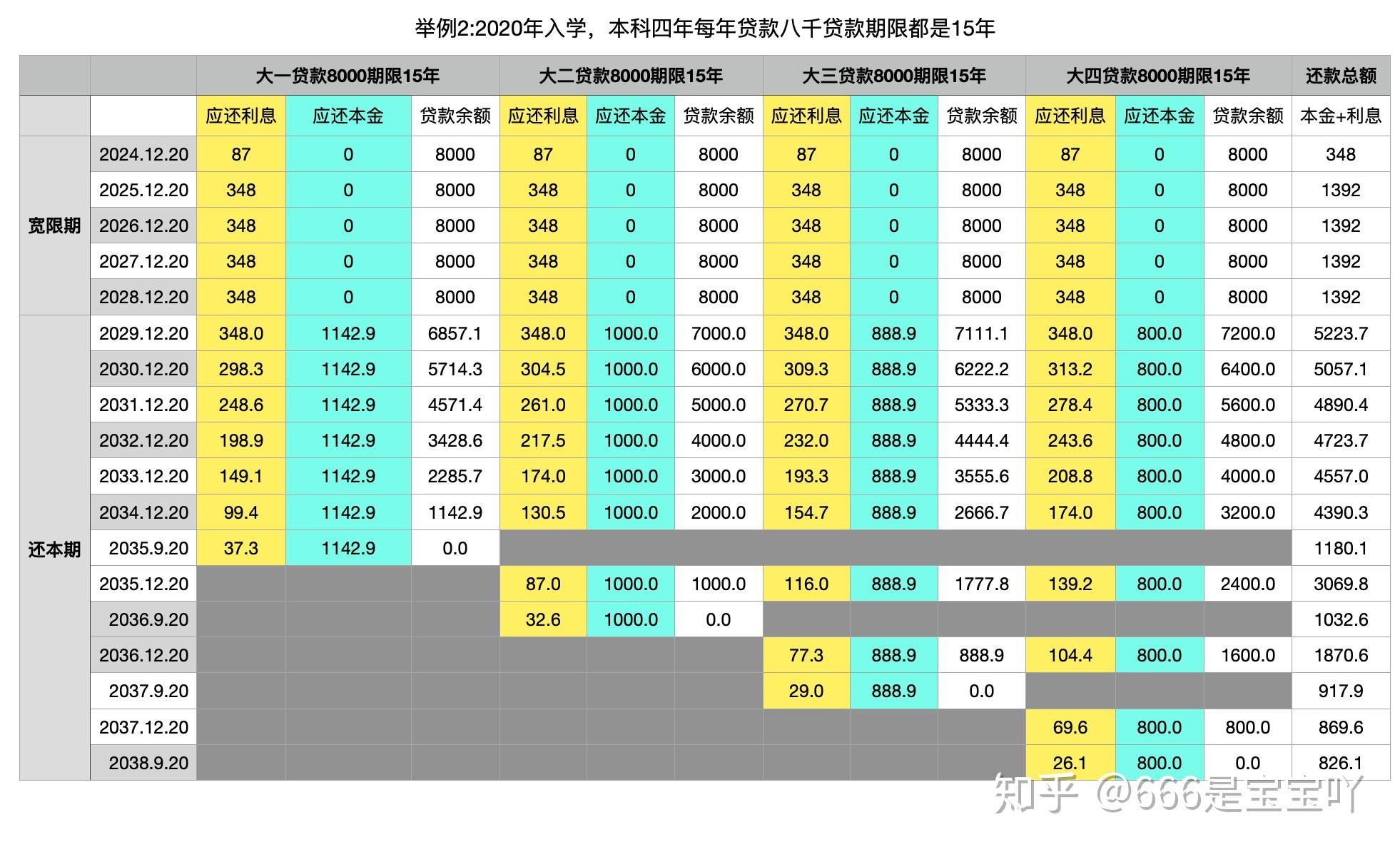Screen dimensions: 1400x852
Task: Click the 本金+利息 subheader cell
Action: [1341, 116]
